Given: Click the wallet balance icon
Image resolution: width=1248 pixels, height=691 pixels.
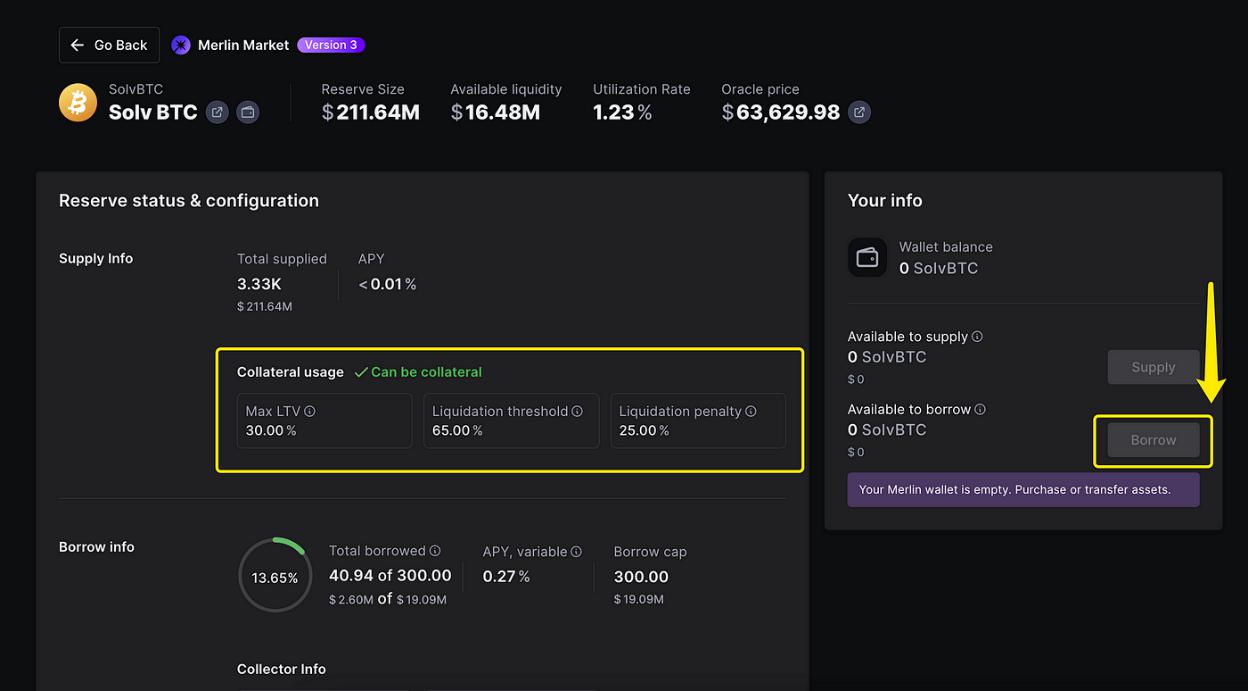Looking at the screenshot, I should click(x=867, y=258).
